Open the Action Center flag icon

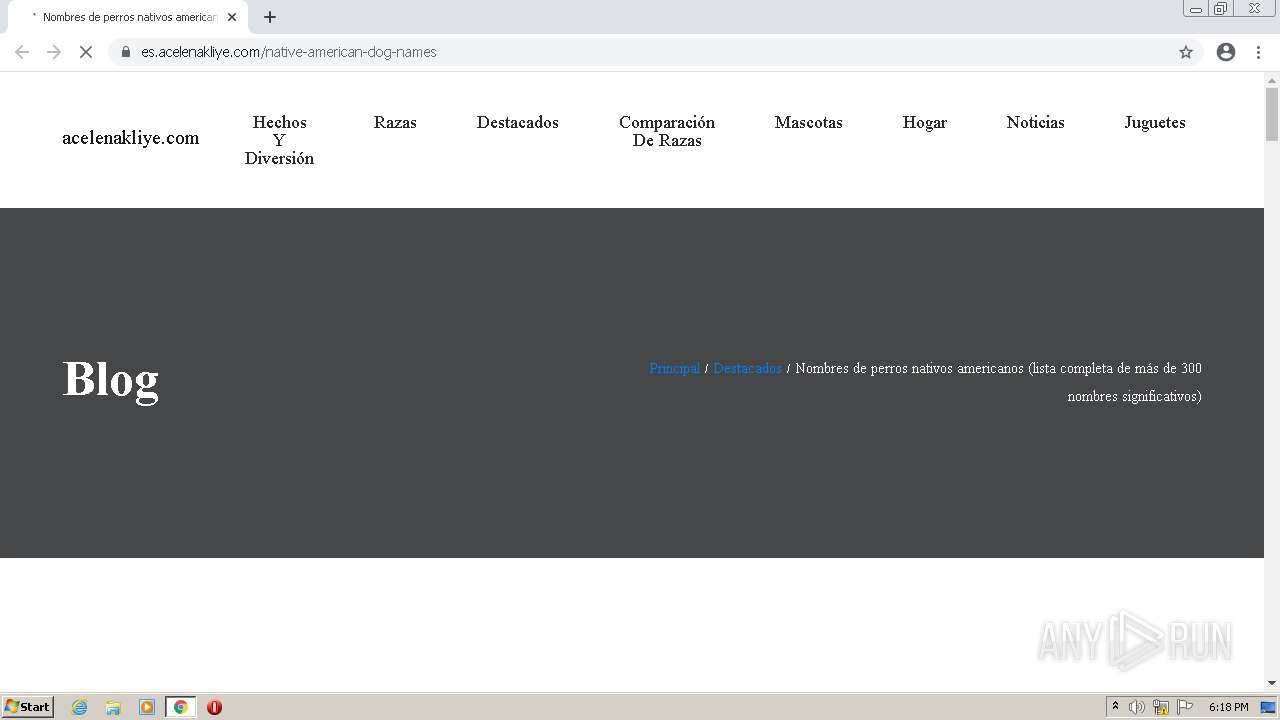[1185, 707]
